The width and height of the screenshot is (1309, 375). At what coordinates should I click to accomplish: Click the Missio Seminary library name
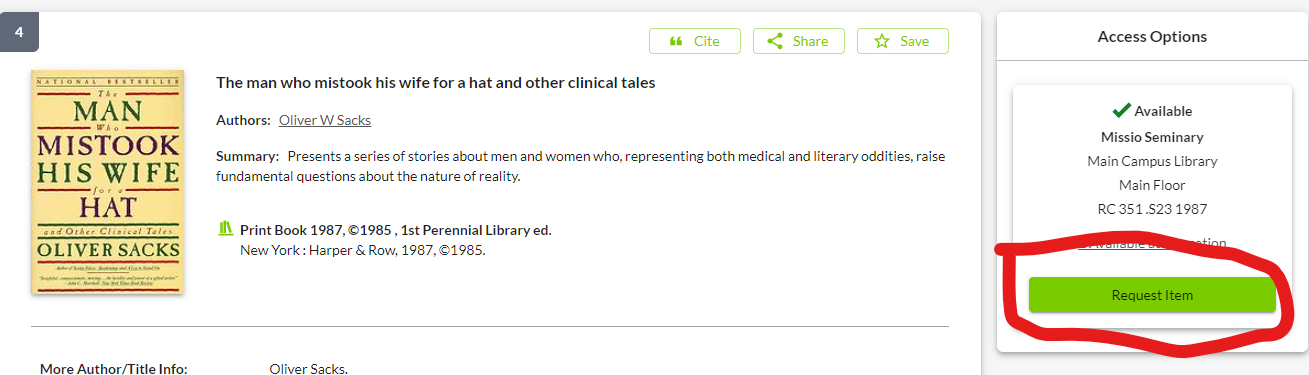(x=1152, y=137)
